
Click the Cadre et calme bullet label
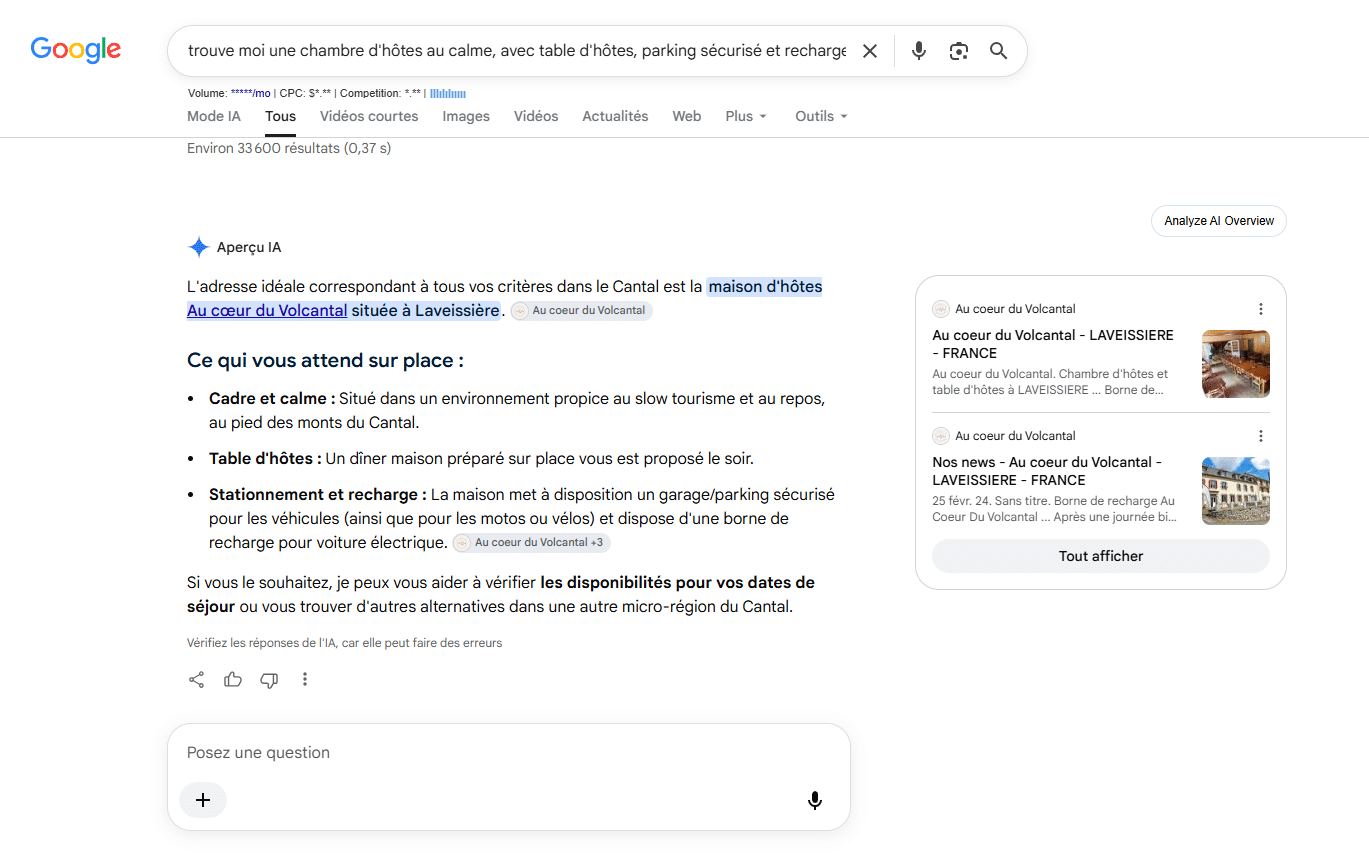tap(272, 399)
